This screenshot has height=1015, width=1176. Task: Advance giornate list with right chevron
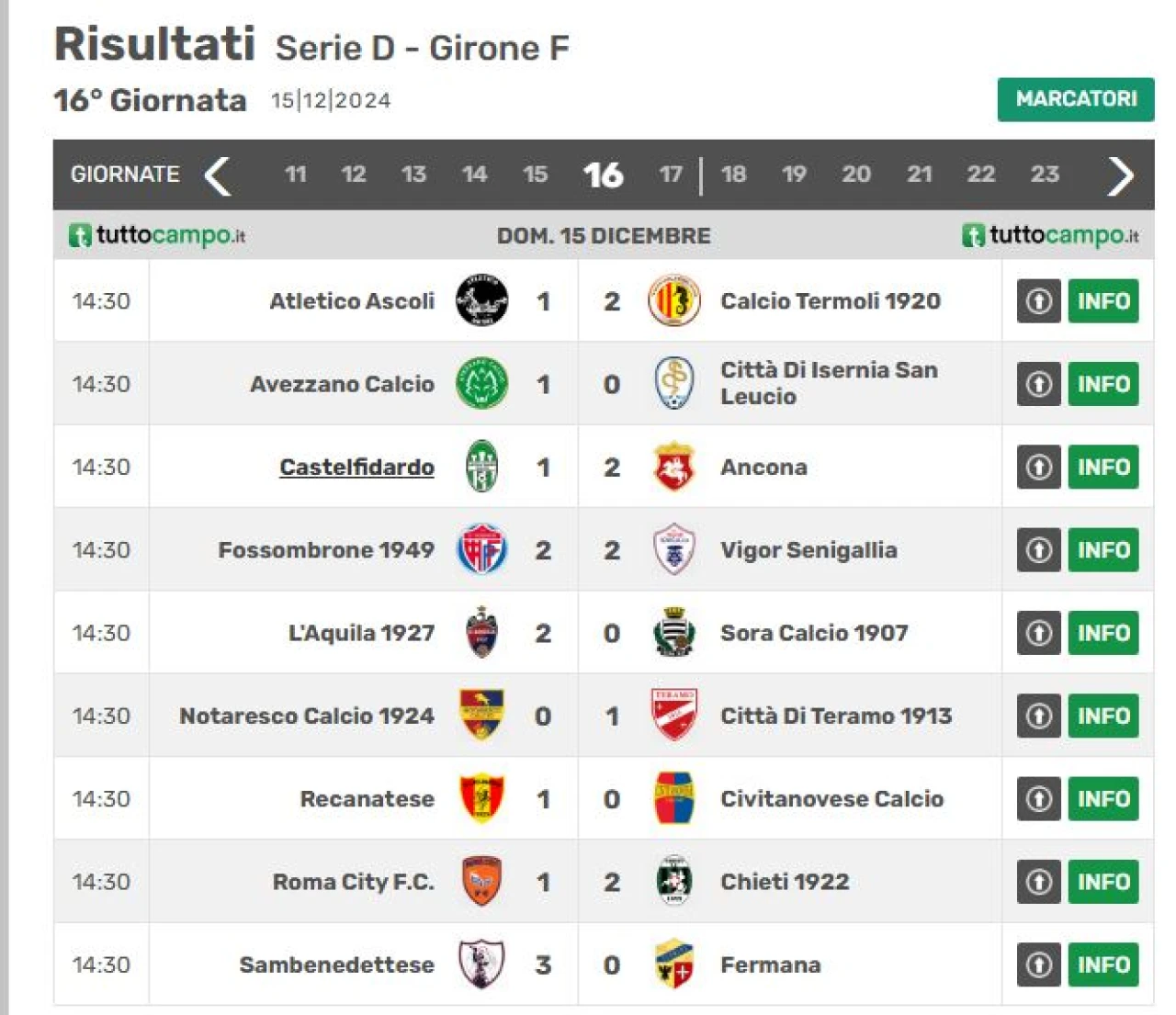pyautogui.click(x=1120, y=175)
